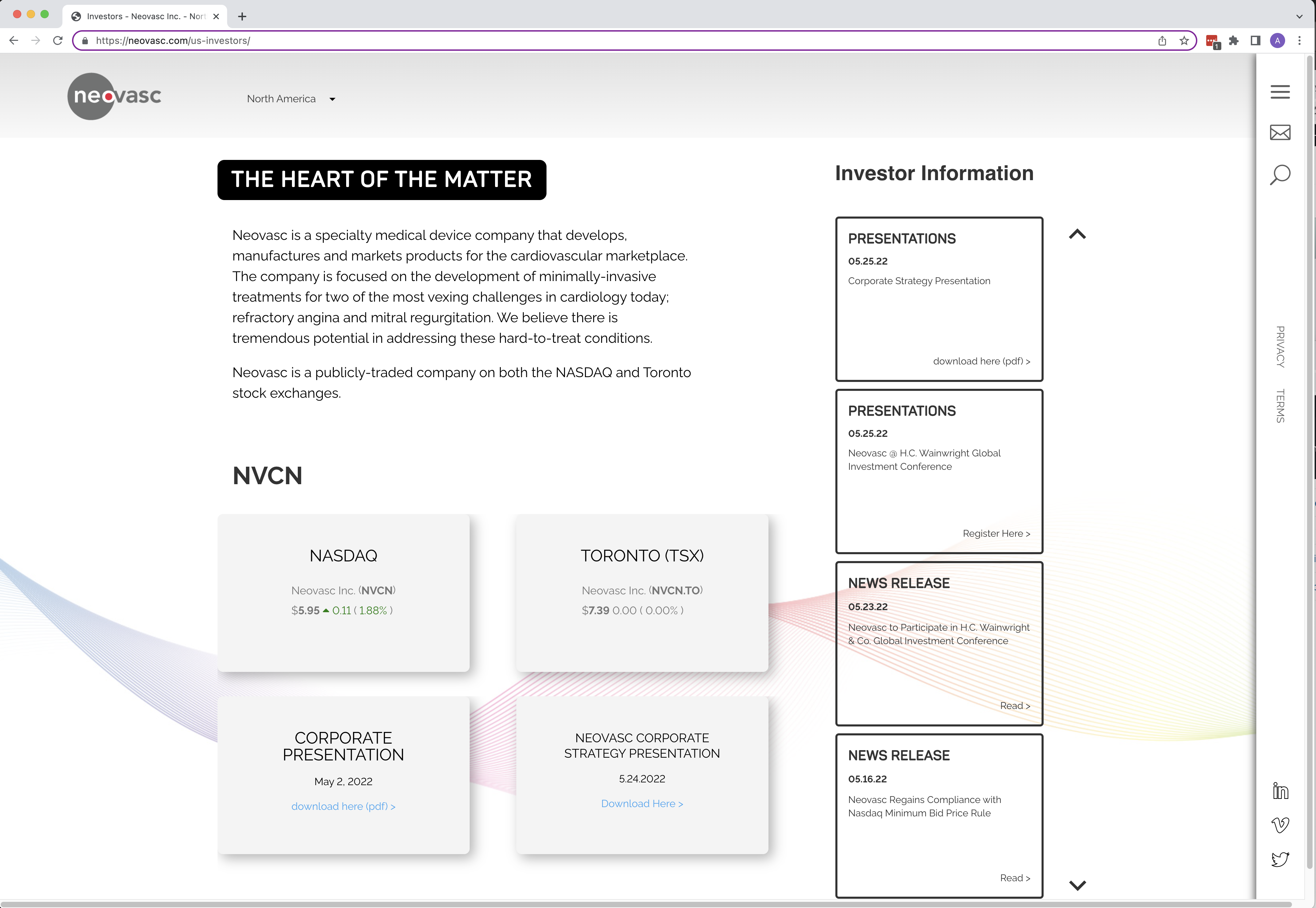This screenshot has width=1316, height=908.
Task: Expand the North America region dropdown
Action: coord(291,99)
